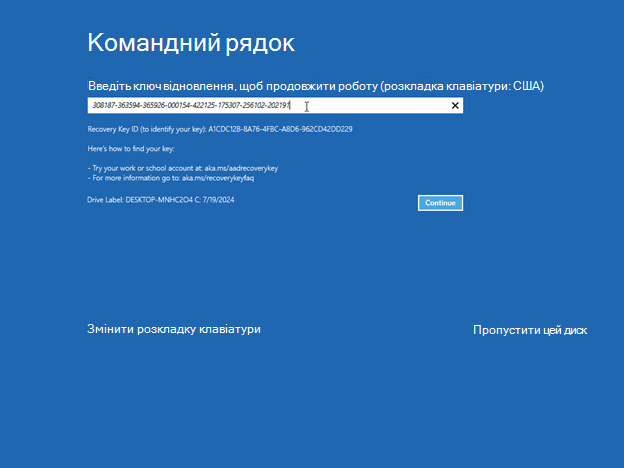624x468 pixels.
Task: Click the Введіть ключ відновлення prompt text
Action: (x=316, y=86)
